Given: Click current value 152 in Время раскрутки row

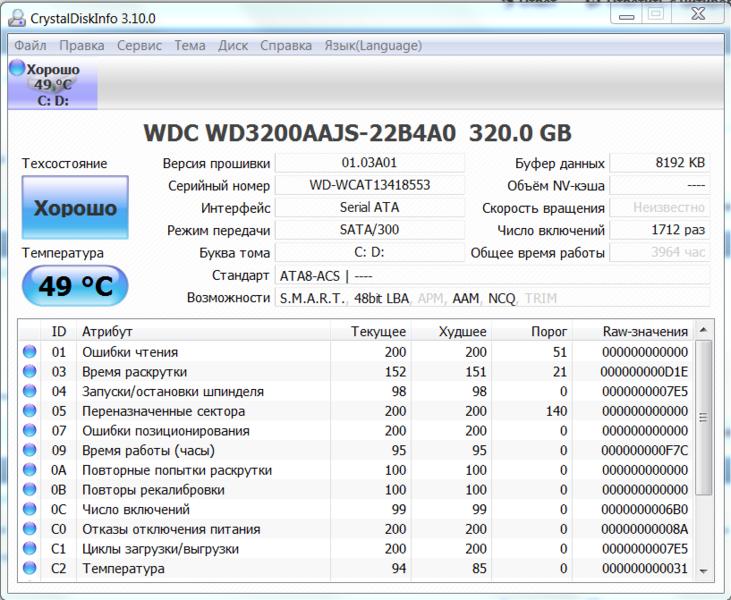Looking at the screenshot, I should tap(395, 372).
